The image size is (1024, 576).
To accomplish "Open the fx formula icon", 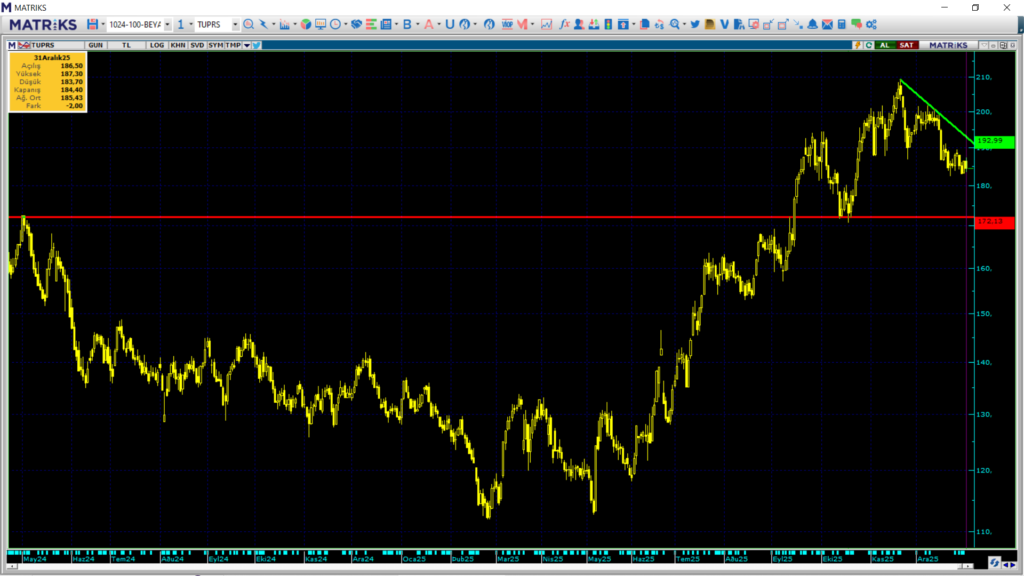I will (x=565, y=24).
